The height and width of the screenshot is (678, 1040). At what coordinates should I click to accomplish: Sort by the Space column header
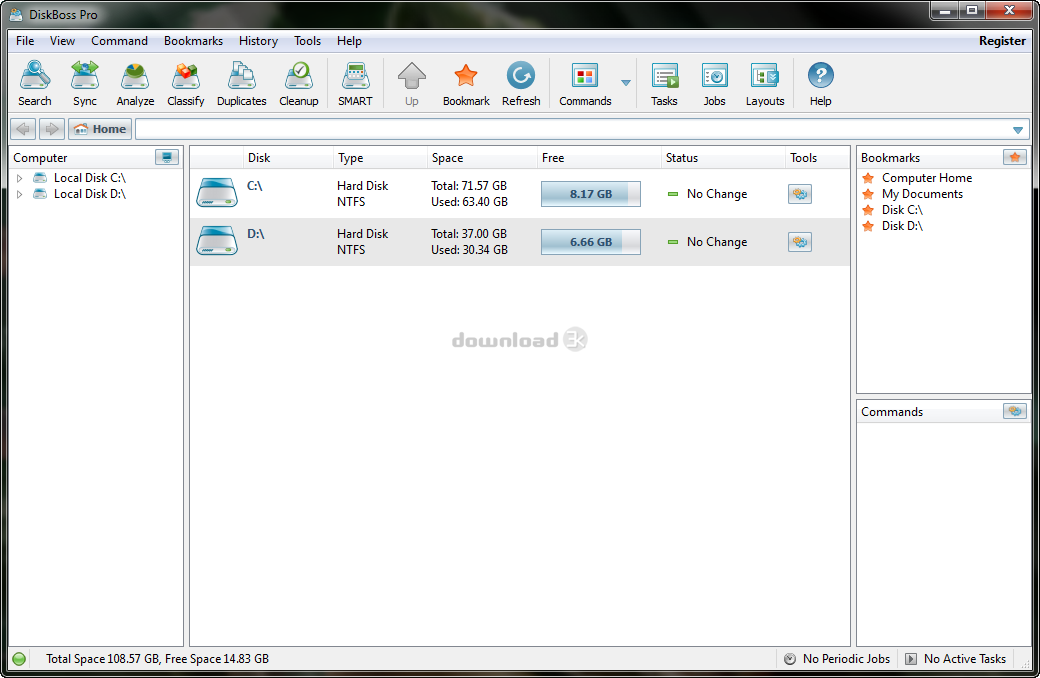tap(482, 158)
